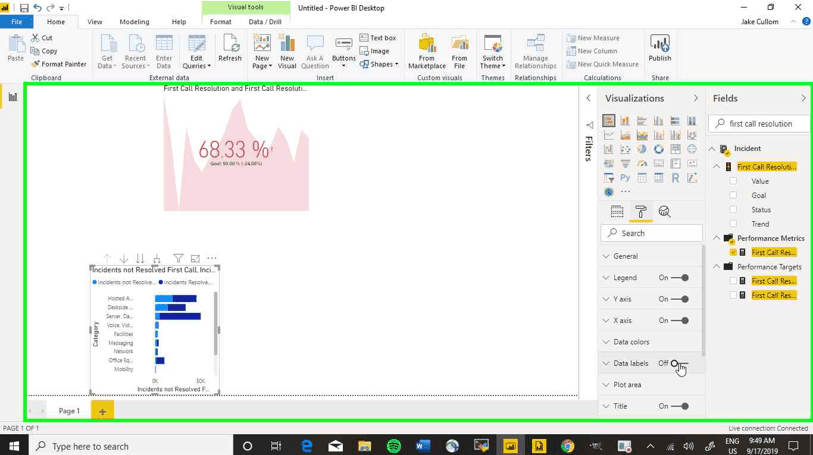
Task: Toggle the Title switch off
Action: coord(679,406)
